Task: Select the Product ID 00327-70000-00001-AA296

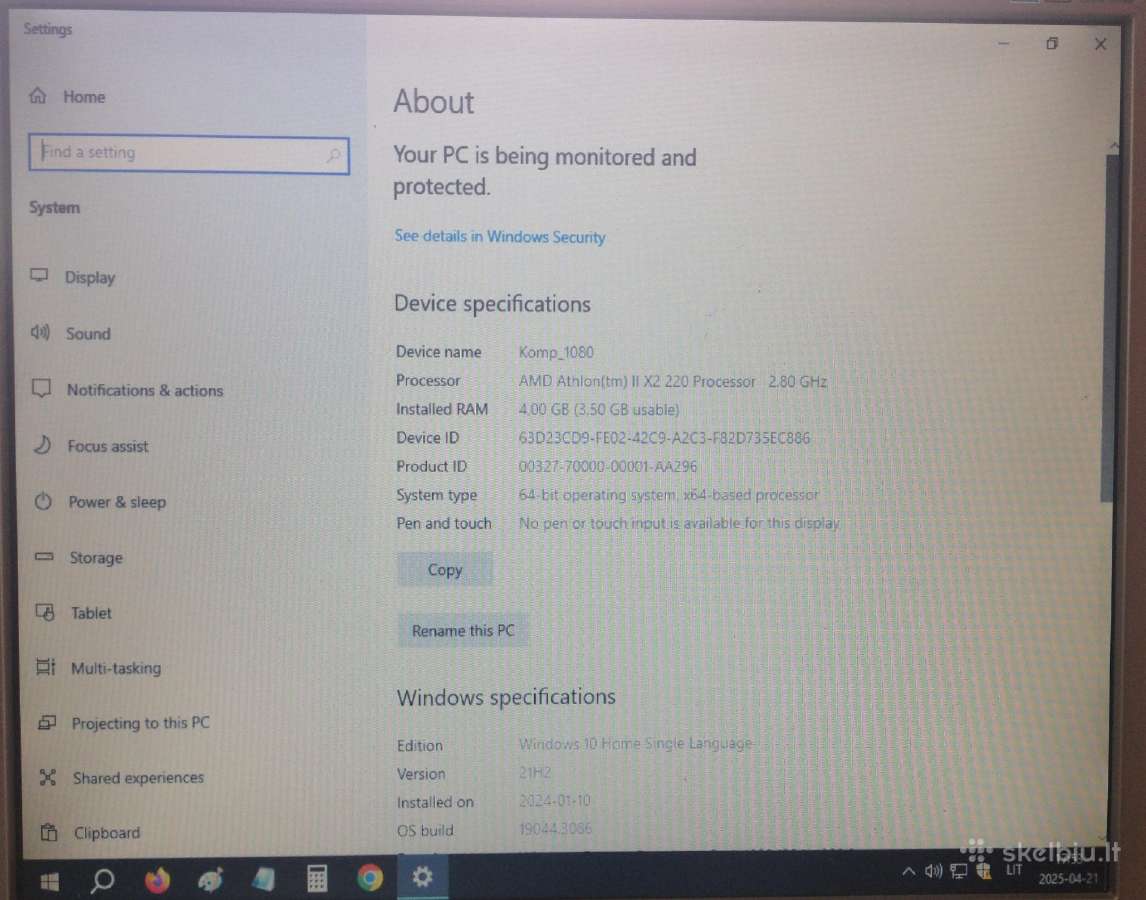Action: (x=607, y=466)
